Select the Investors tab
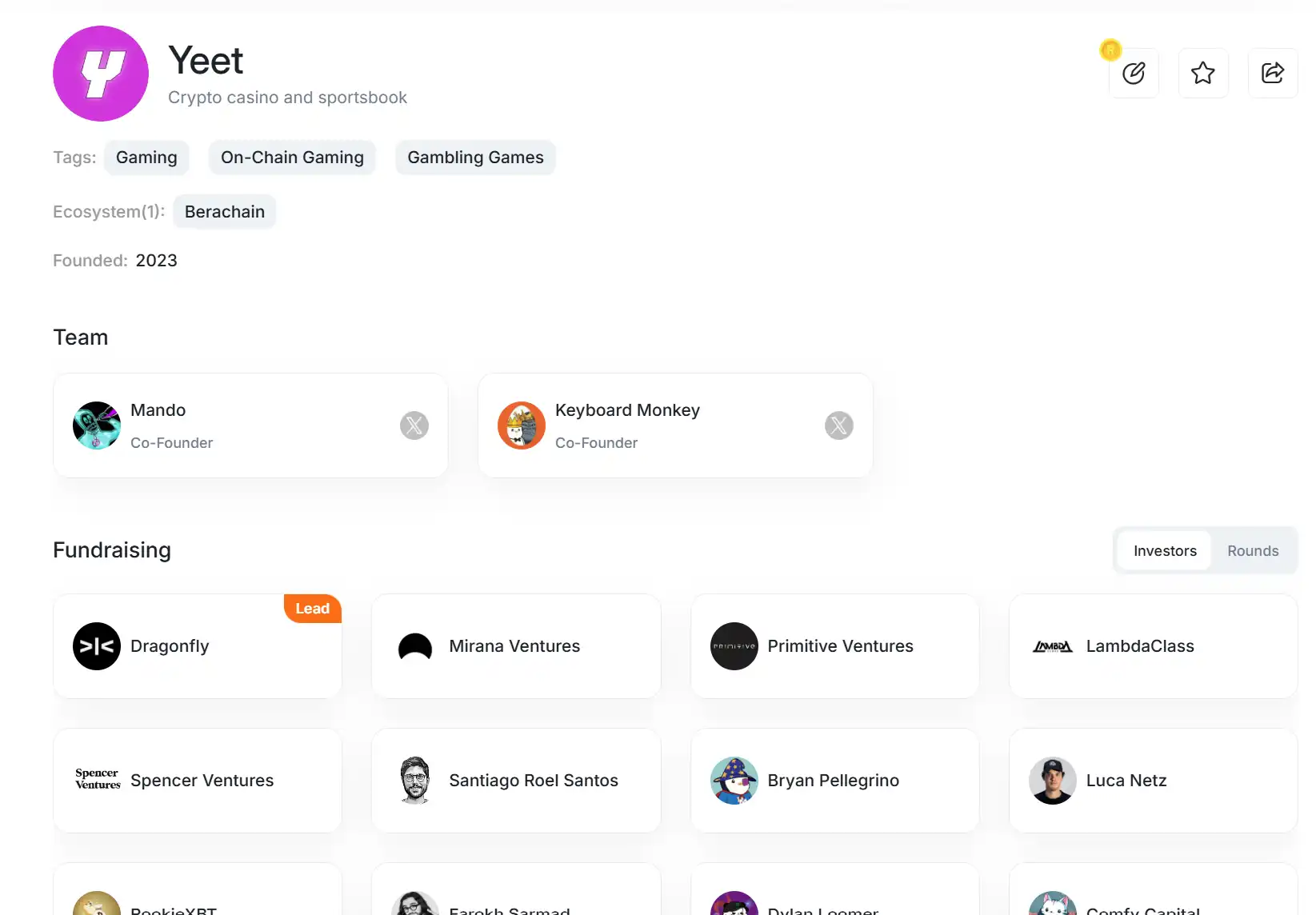1316x915 pixels. click(1165, 551)
